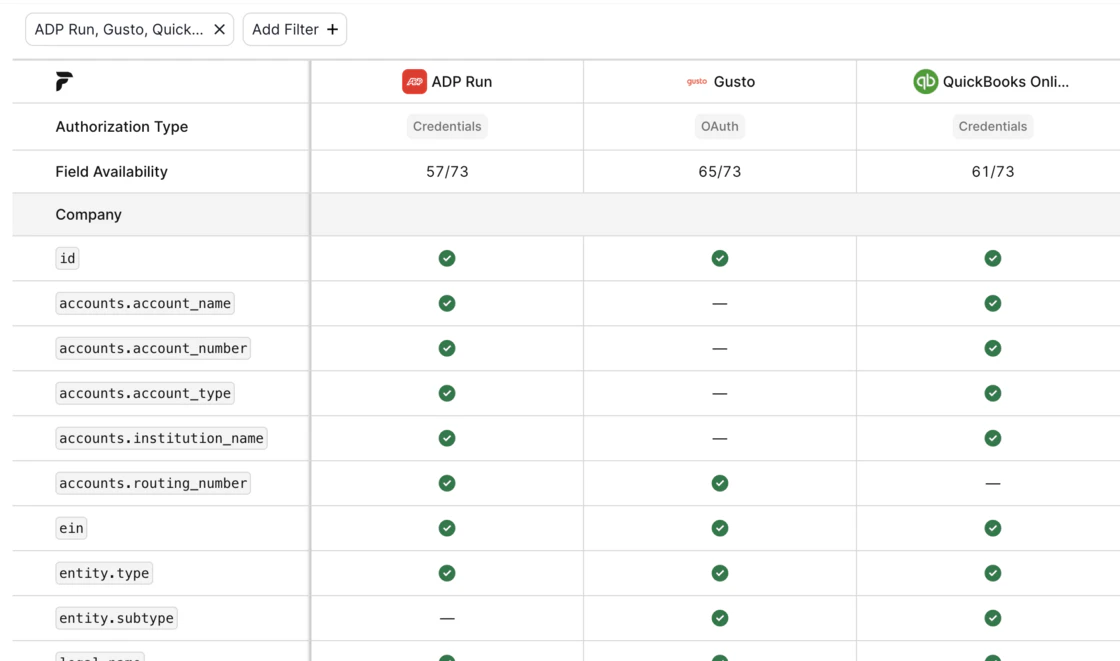The width and height of the screenshot is (1120, 661).
Task: Select the QuickBooks Online logo icon
Action: [925, 81]
